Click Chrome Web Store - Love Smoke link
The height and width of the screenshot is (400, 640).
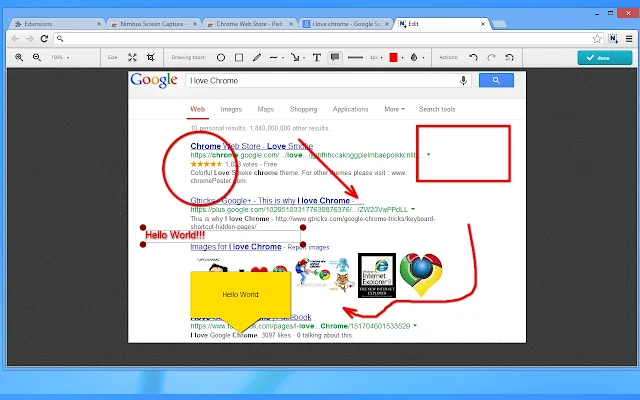(251, 146)
